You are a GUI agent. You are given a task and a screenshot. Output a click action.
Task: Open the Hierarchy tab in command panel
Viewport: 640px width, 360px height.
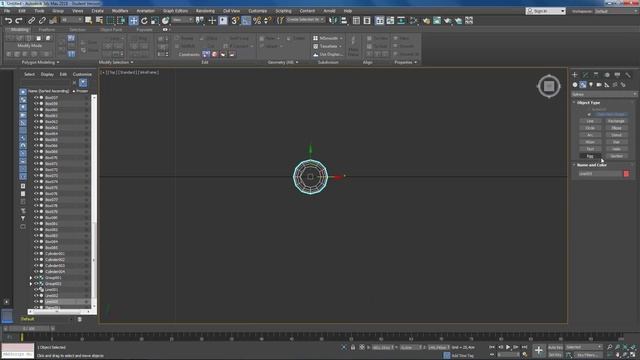pyautogui.click(x=596, y=75)
